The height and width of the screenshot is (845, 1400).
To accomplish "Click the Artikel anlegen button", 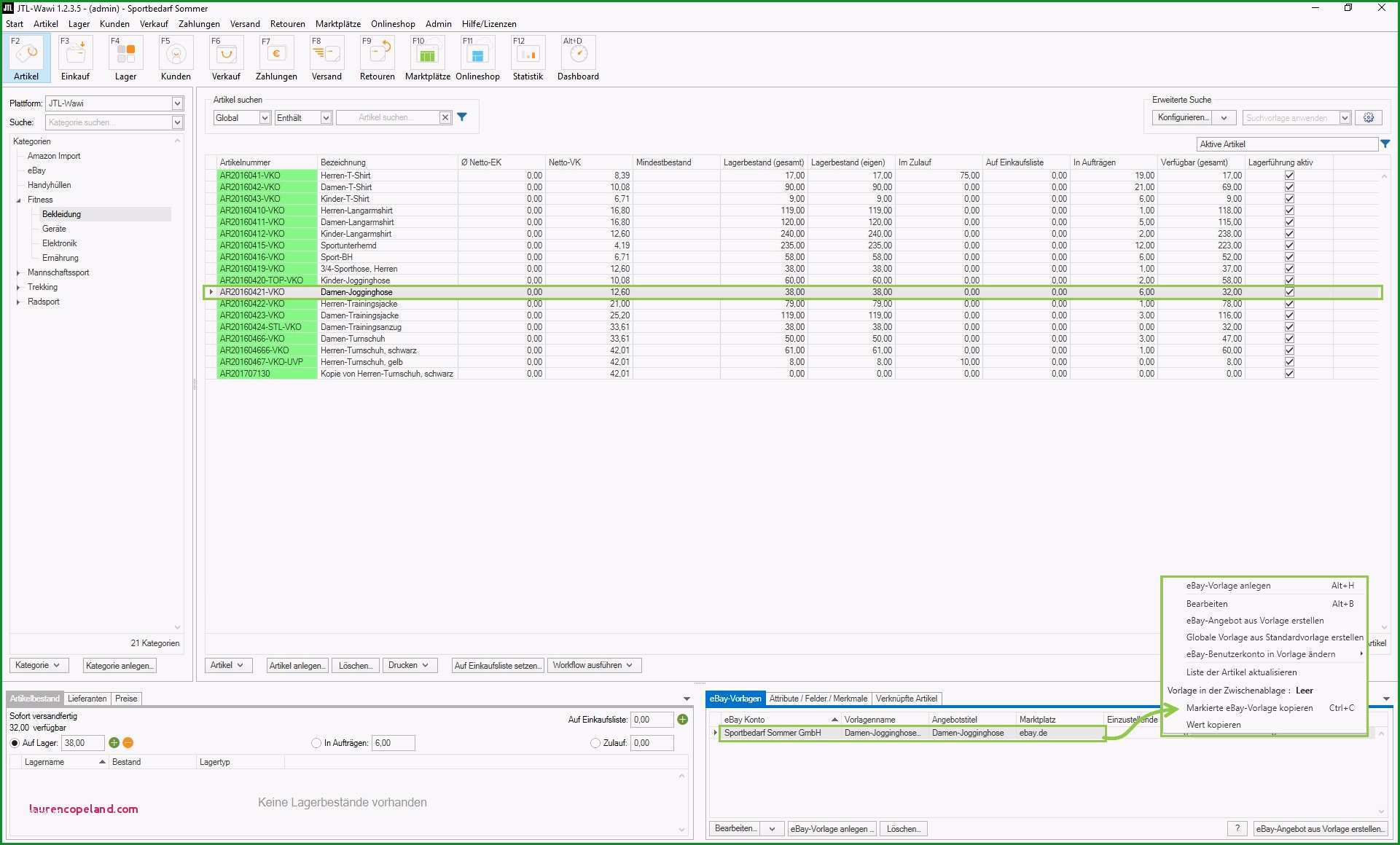I will point(297,666).
